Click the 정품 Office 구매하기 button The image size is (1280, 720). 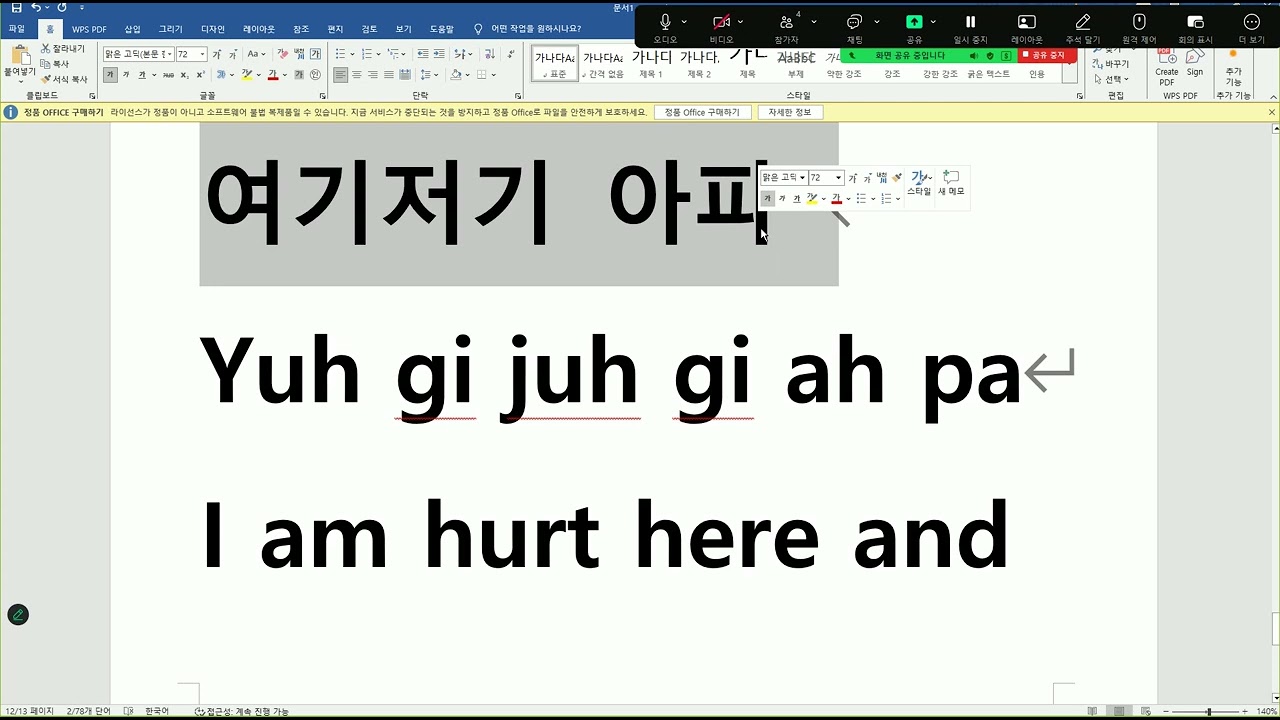[702, 112]
